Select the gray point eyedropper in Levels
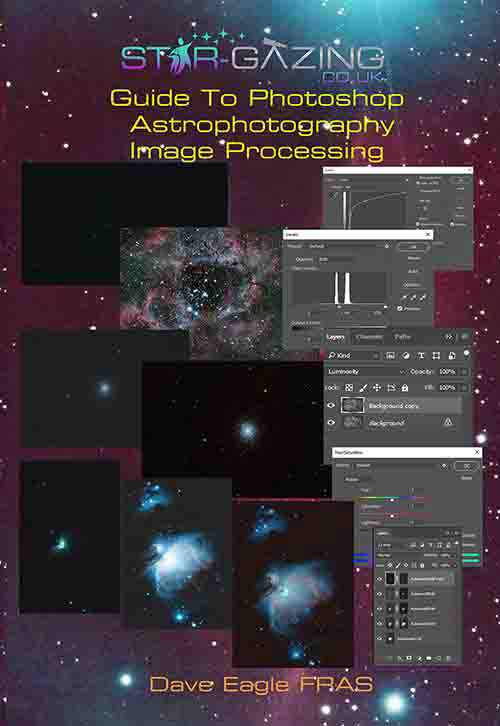Image resolution: width=500 pixels, height=726 pixels. point(413,298)
